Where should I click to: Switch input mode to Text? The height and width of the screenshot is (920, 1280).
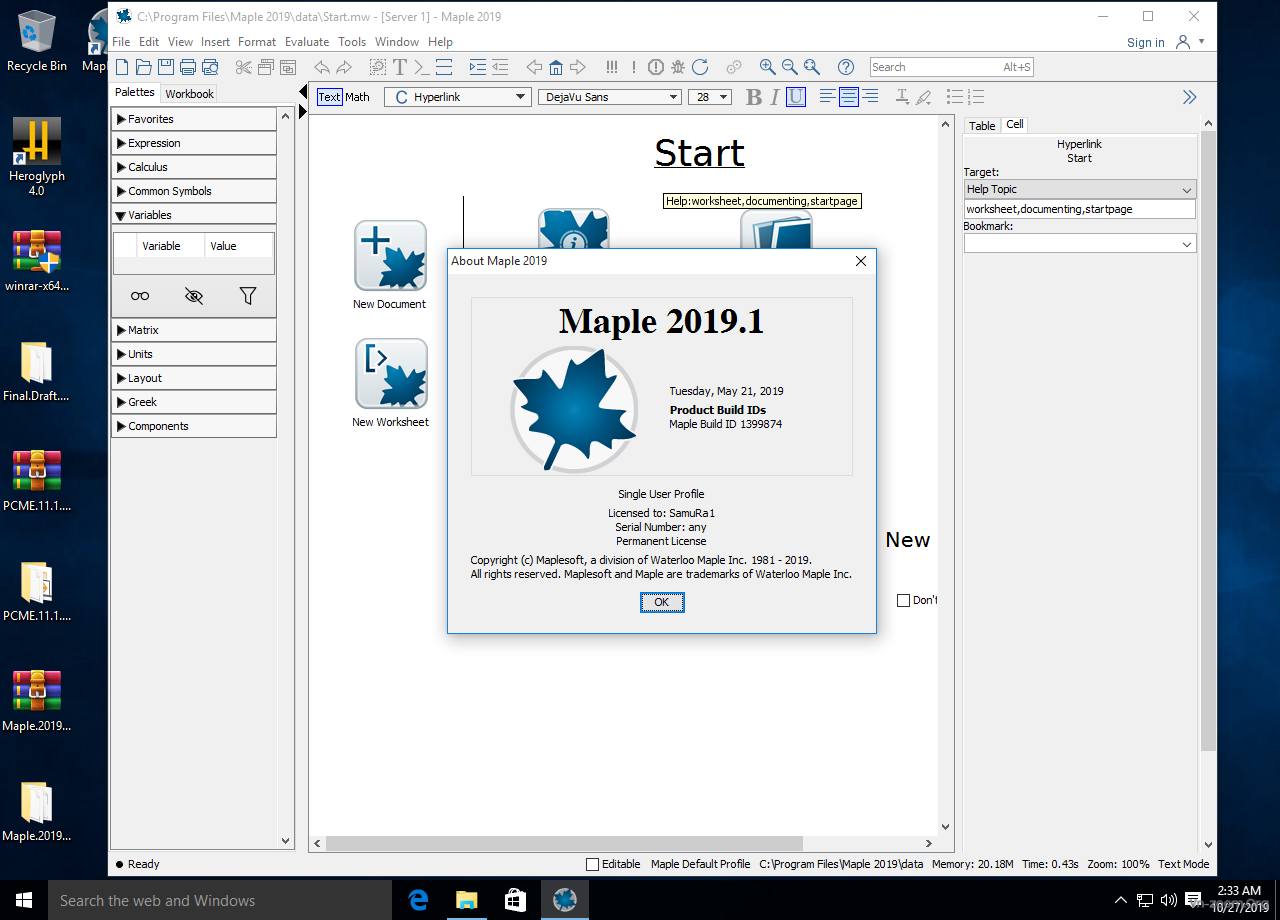(329, 97)
